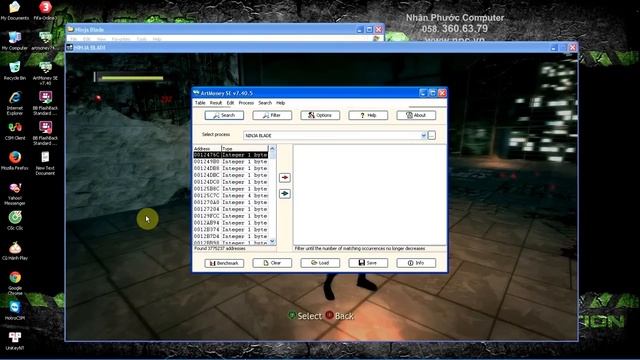Open ArtMoney SE v7.40 desktop shortcut
The width and height of the screenshot is (640, 360).
45,73
